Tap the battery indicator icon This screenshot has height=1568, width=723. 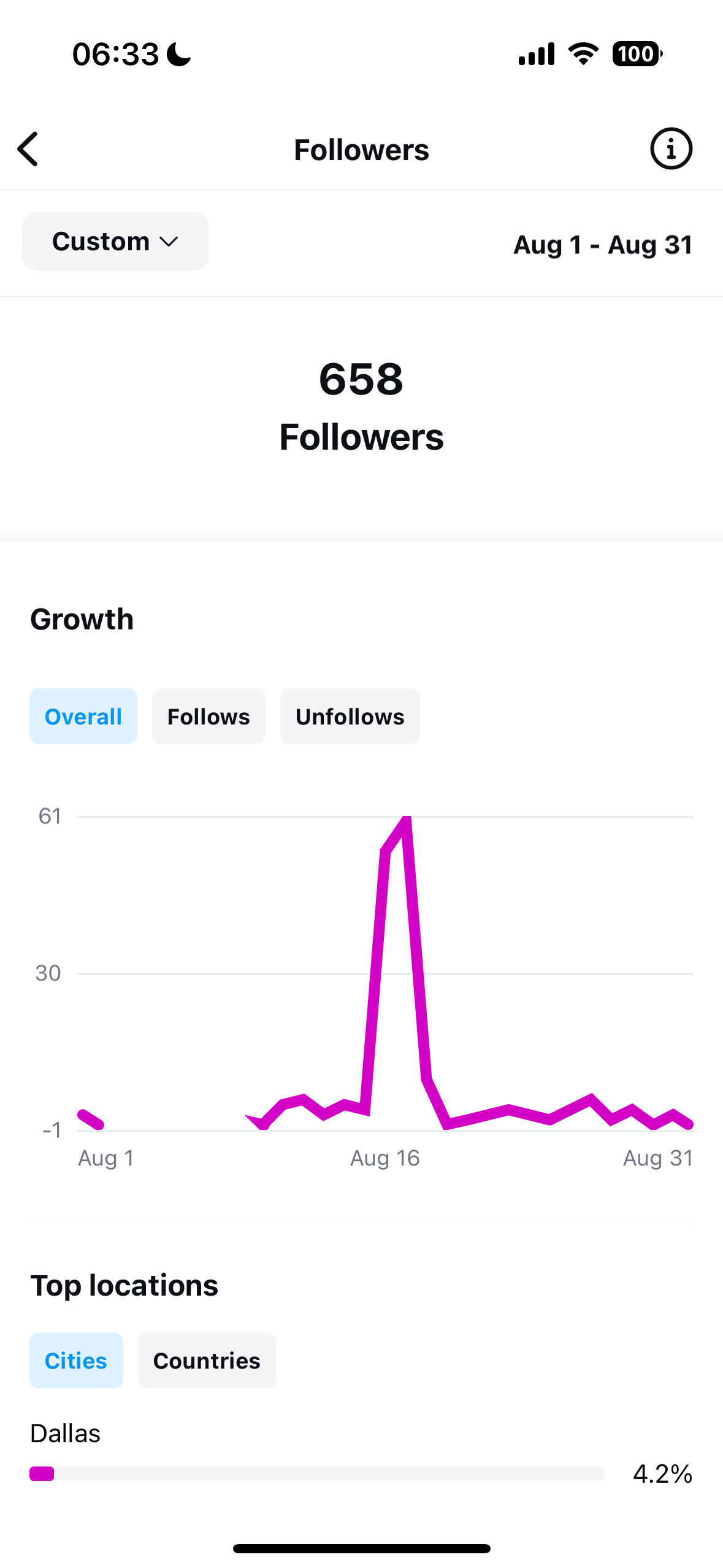[x=637, y=54]
